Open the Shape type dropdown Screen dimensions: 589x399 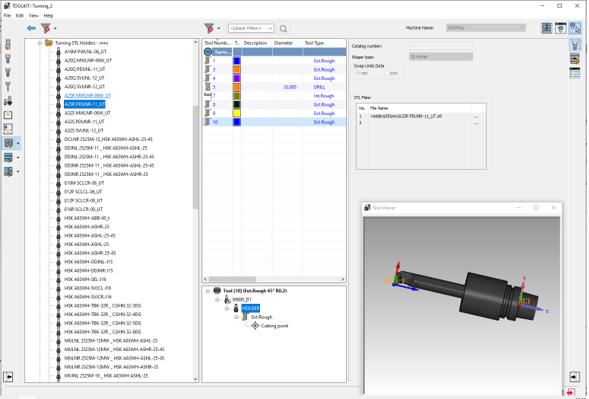[x=441, y=57]
